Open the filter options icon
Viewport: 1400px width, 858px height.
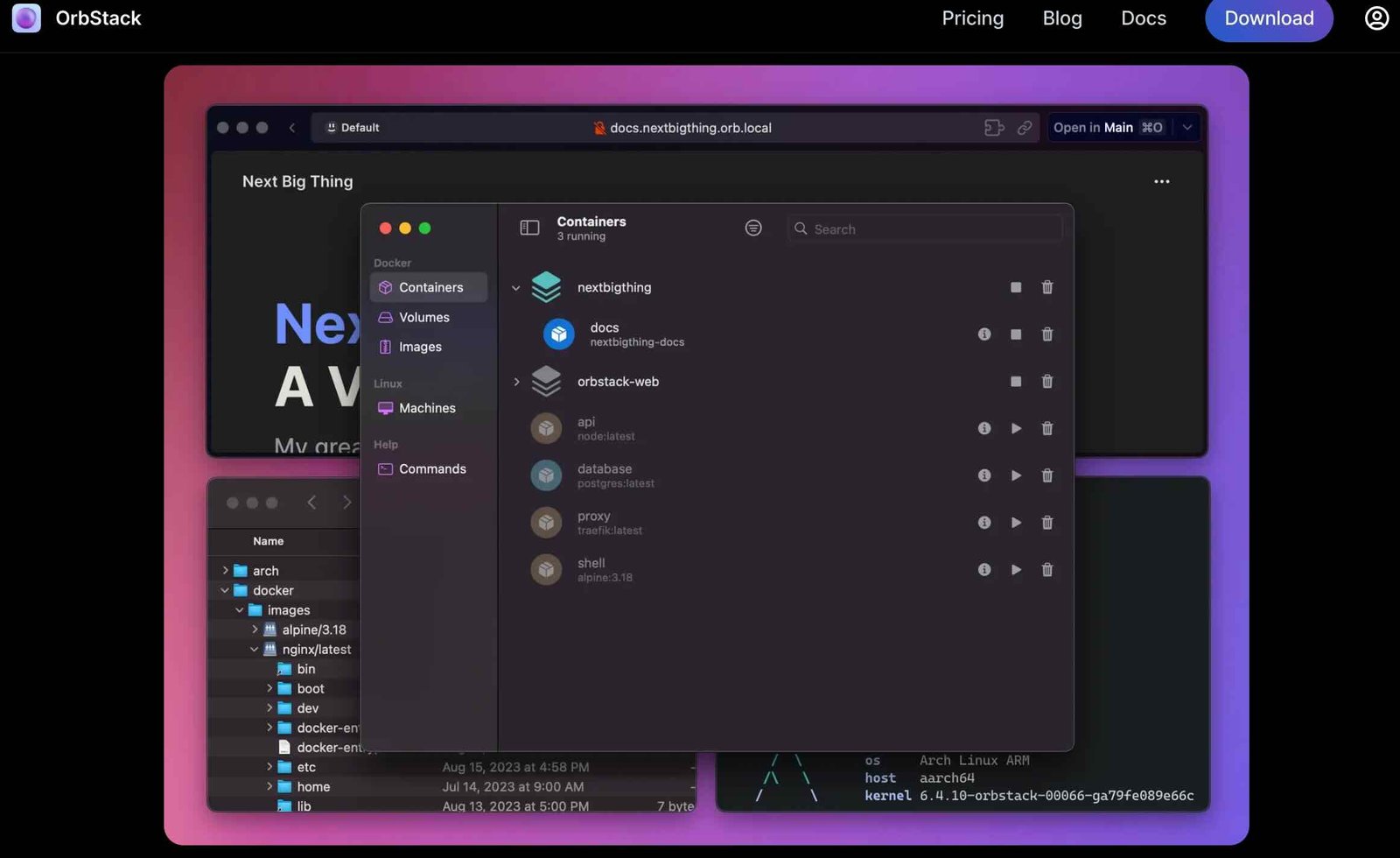tap(752, 228)
